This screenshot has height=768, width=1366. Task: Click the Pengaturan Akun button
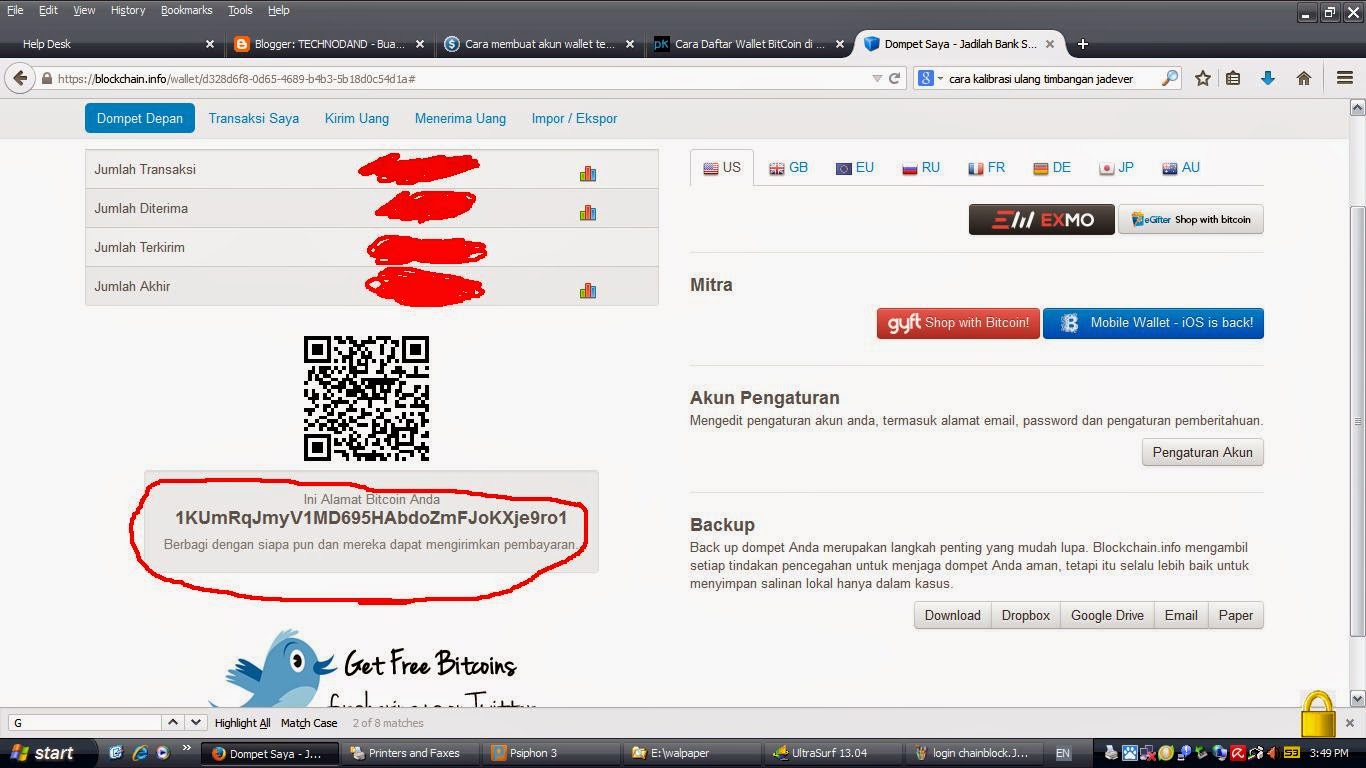[x=1202, y=452]
